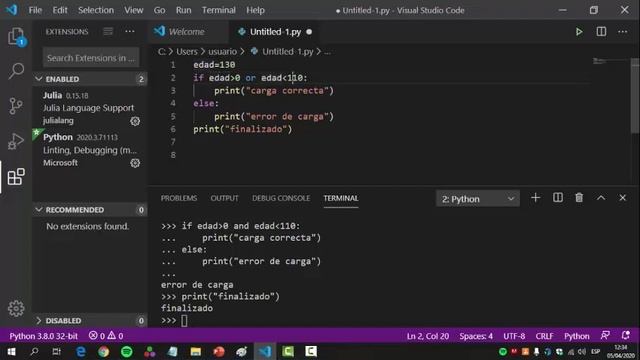Screen dimensions: 640x360
Task: Open the Source Control view
Action: (x=16, y=106)
